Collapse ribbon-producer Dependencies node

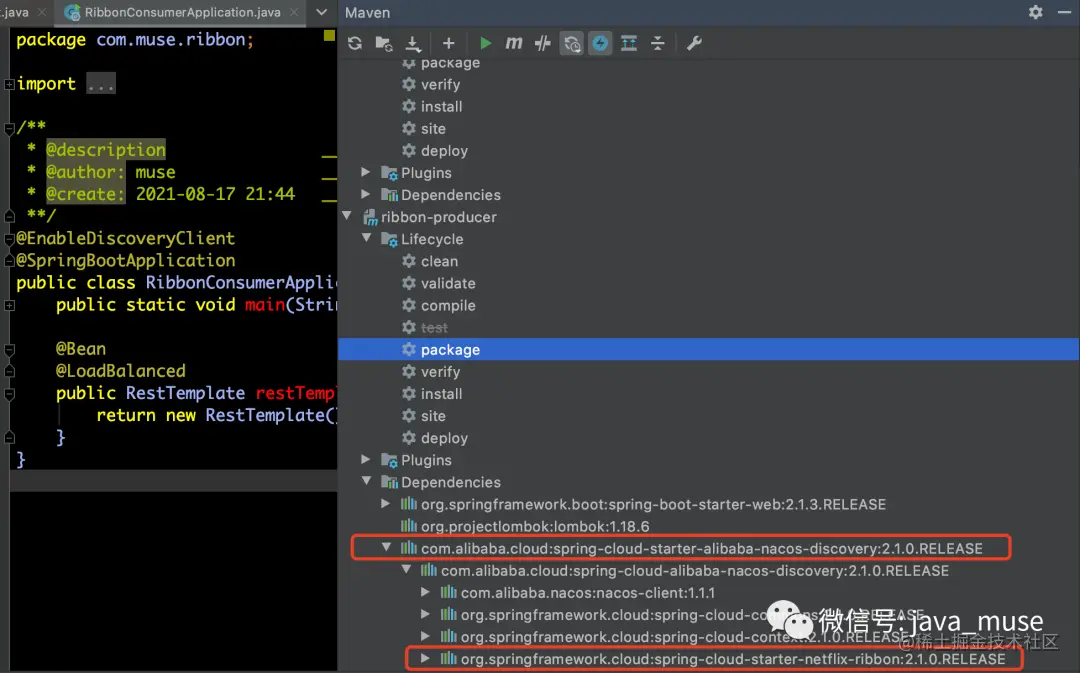click(x=366, y=482)
